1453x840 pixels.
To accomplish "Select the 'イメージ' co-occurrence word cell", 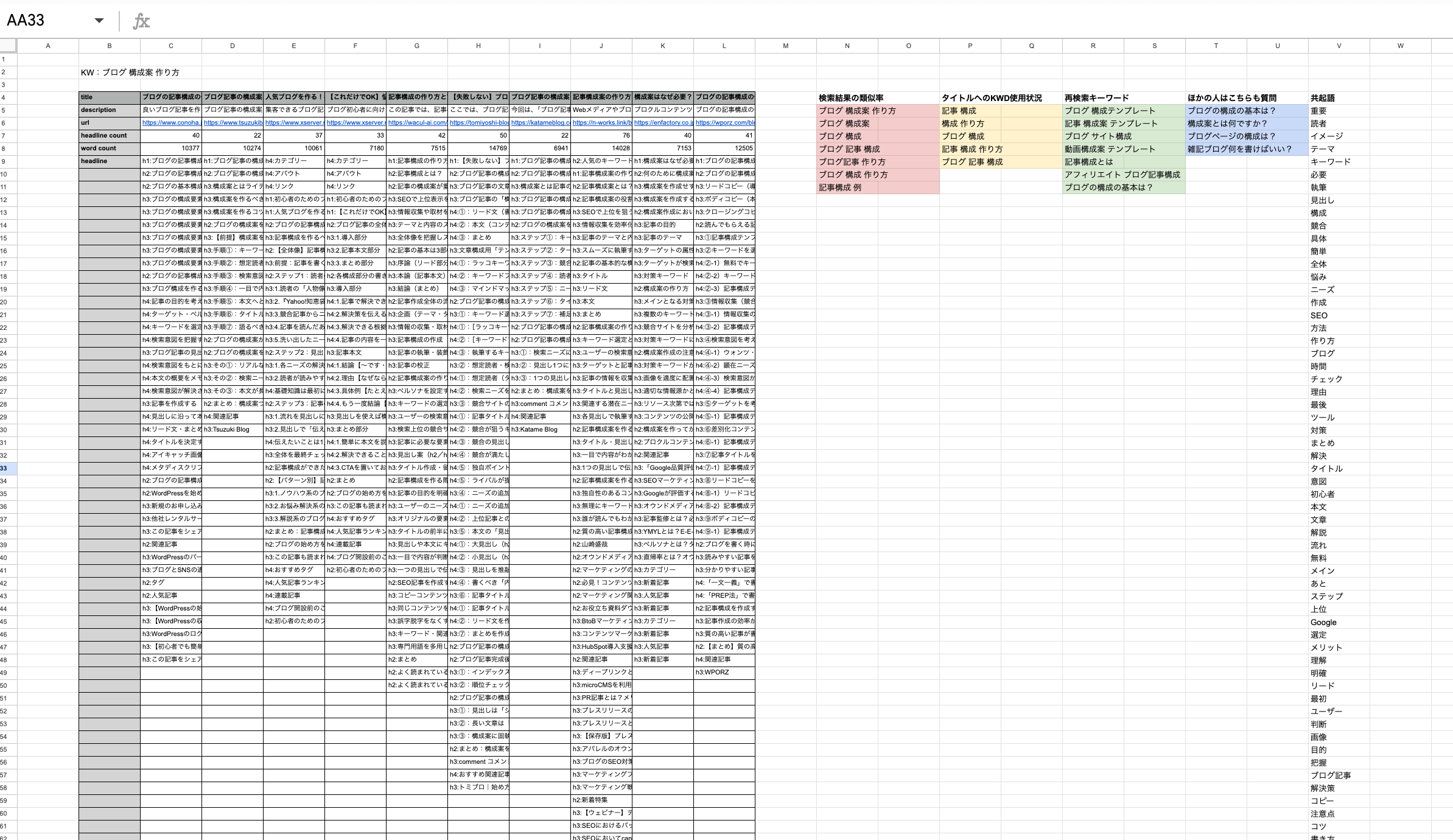I will (1339, 136).
